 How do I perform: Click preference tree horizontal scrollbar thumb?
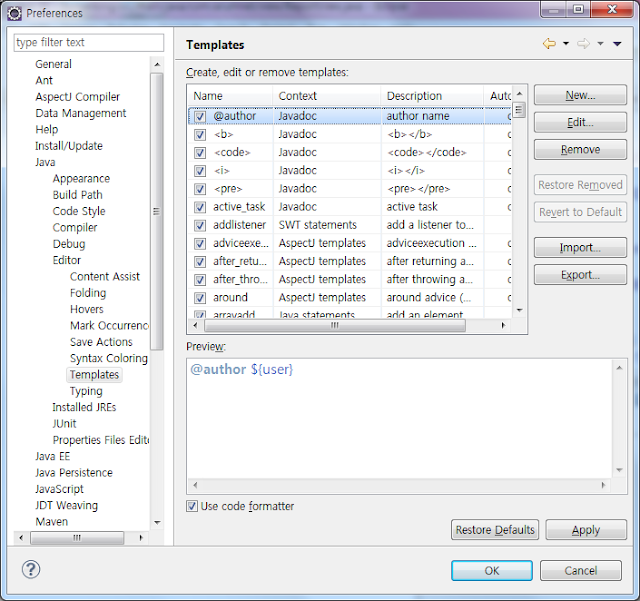[x=77, y=538]
